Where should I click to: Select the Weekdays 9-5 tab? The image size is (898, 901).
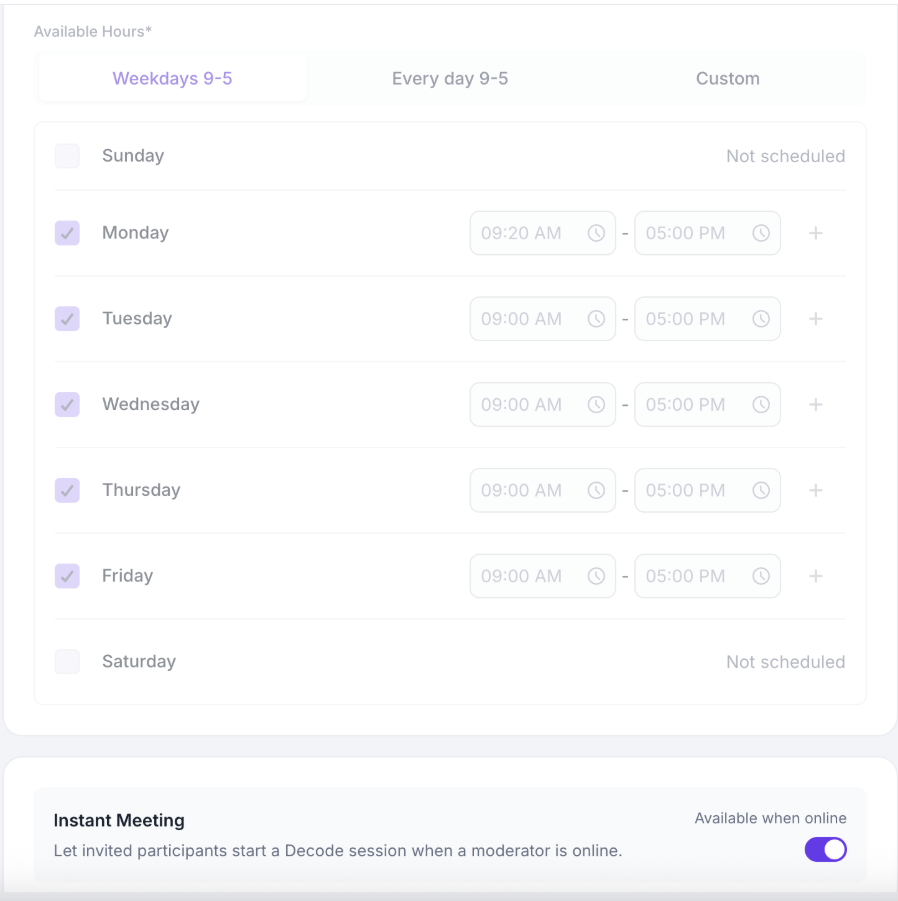[172, 78]
